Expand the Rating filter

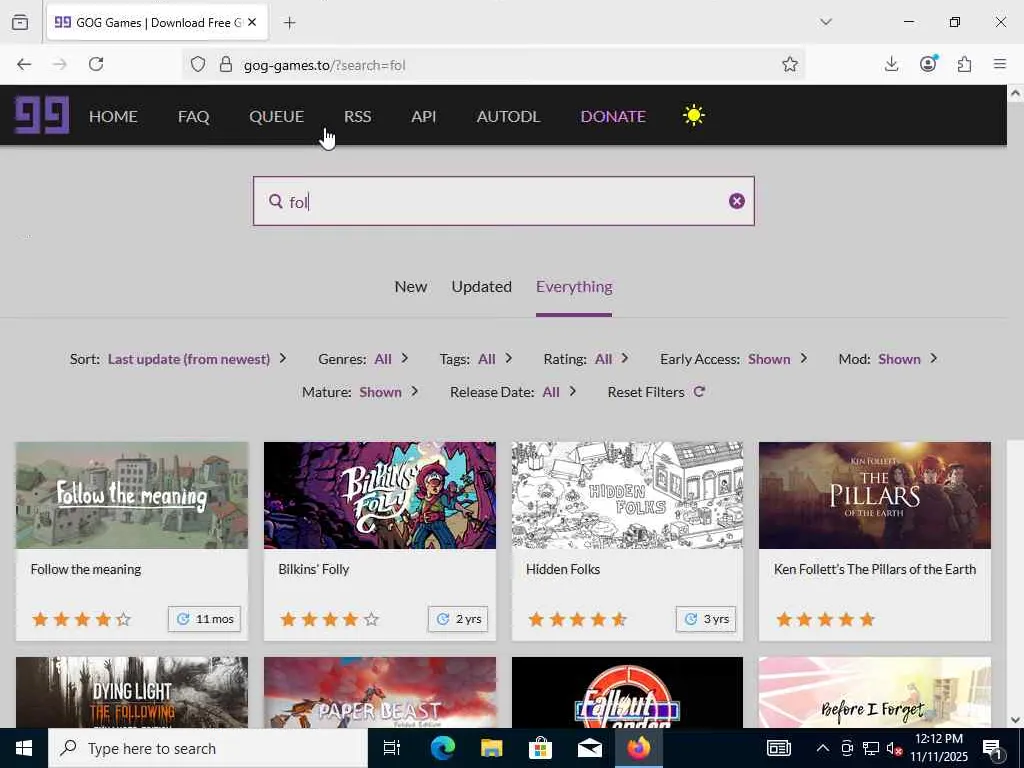[x=586, y=359]
